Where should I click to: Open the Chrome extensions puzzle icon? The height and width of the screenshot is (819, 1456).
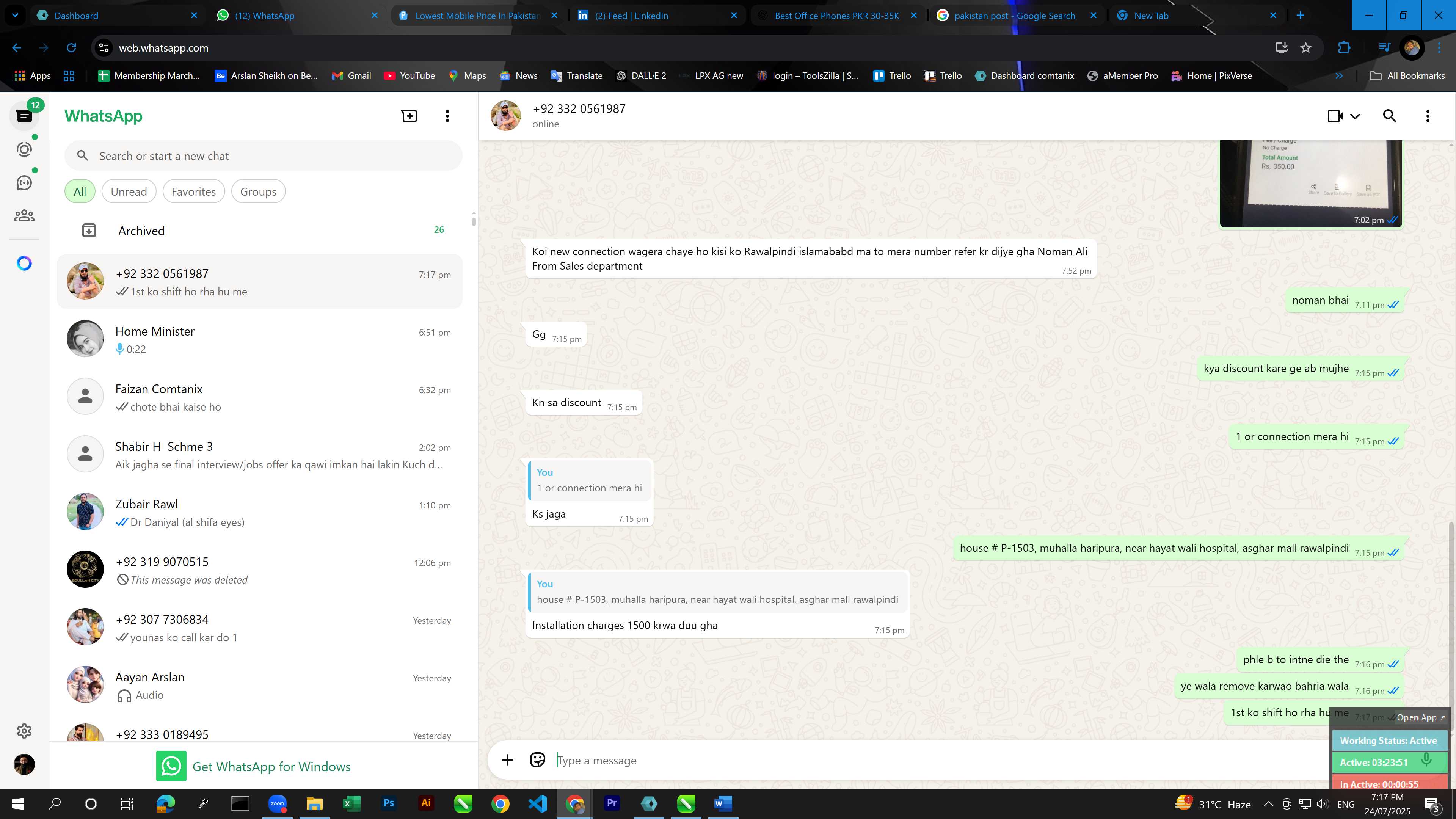1344,48
